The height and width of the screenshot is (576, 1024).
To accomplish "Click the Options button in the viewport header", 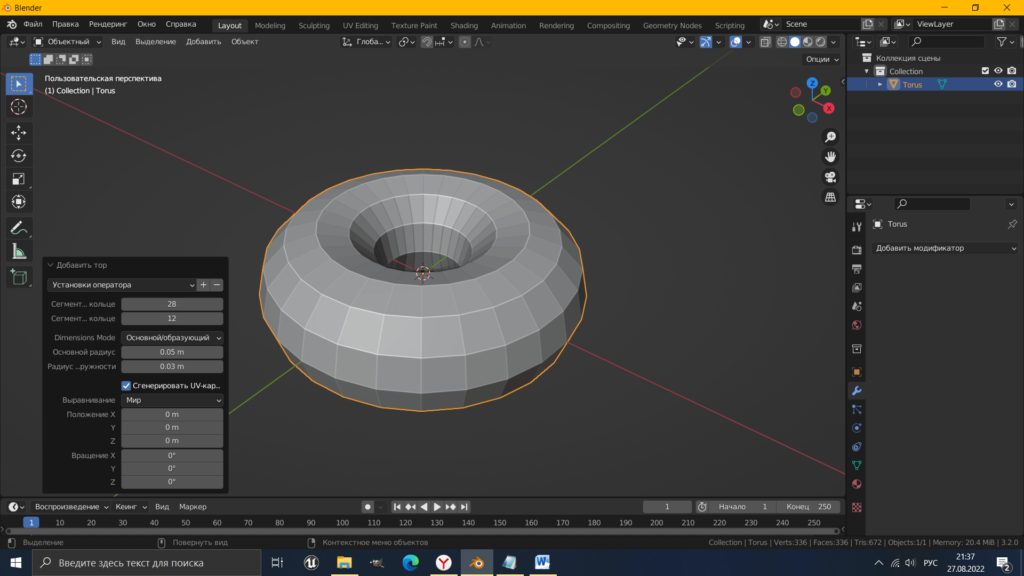I will click(820, 59).
